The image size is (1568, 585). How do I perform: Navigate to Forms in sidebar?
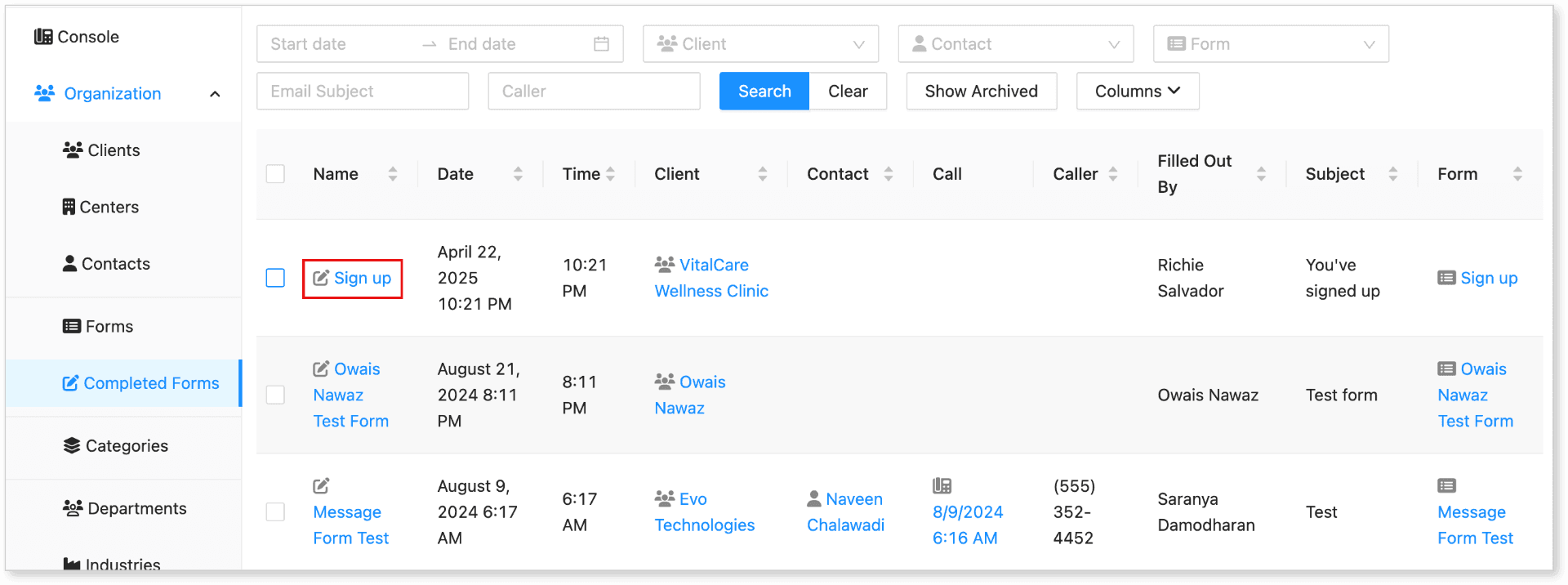[x=98, y=327]
